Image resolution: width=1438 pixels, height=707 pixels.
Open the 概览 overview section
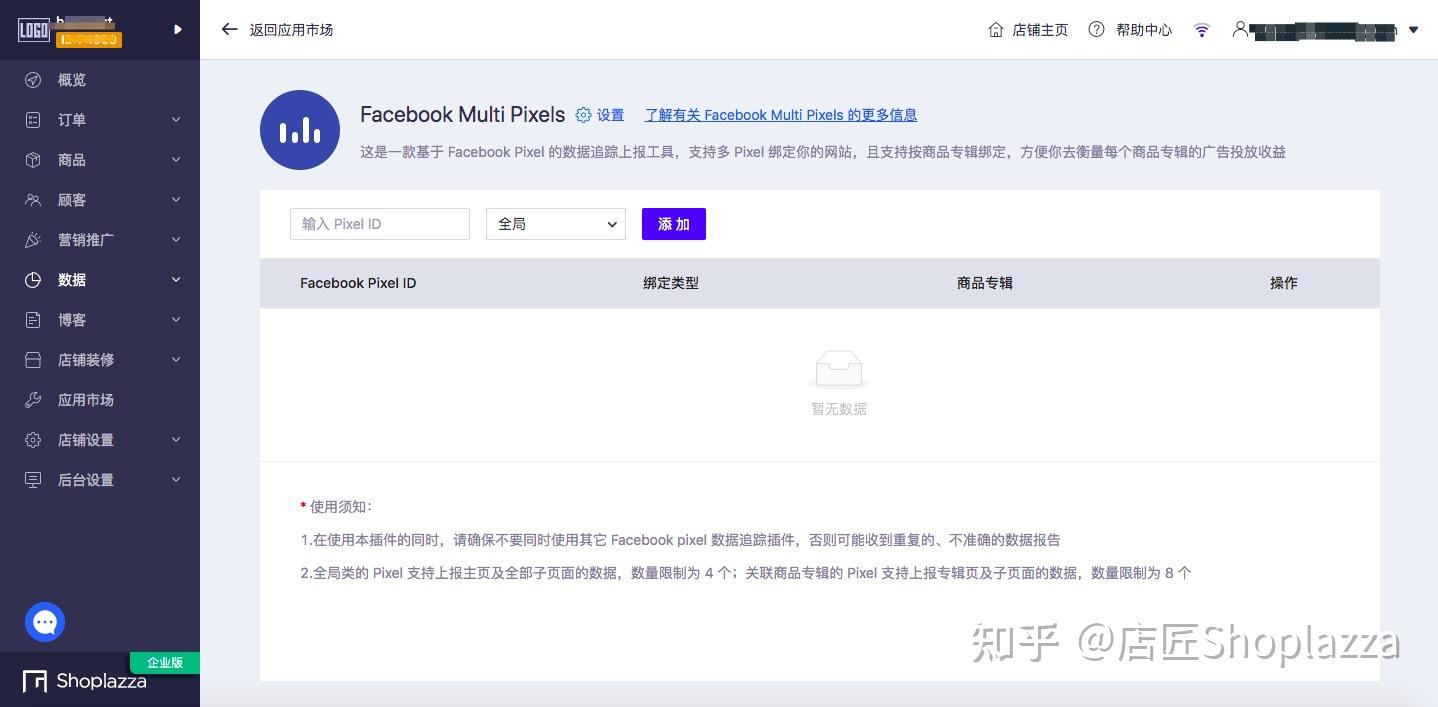pos(71,80)
